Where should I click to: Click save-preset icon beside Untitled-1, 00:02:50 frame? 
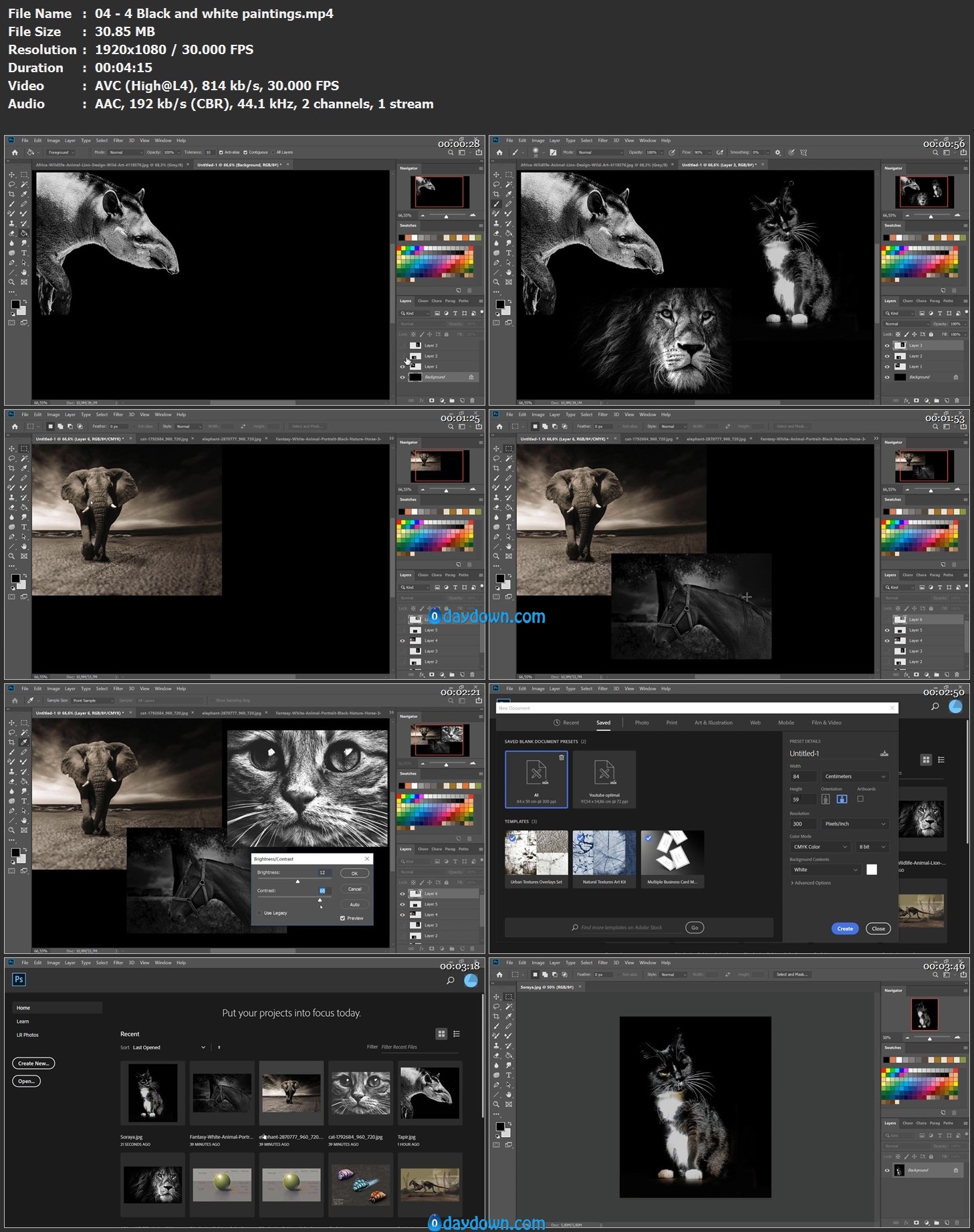(x=884, y=753)
